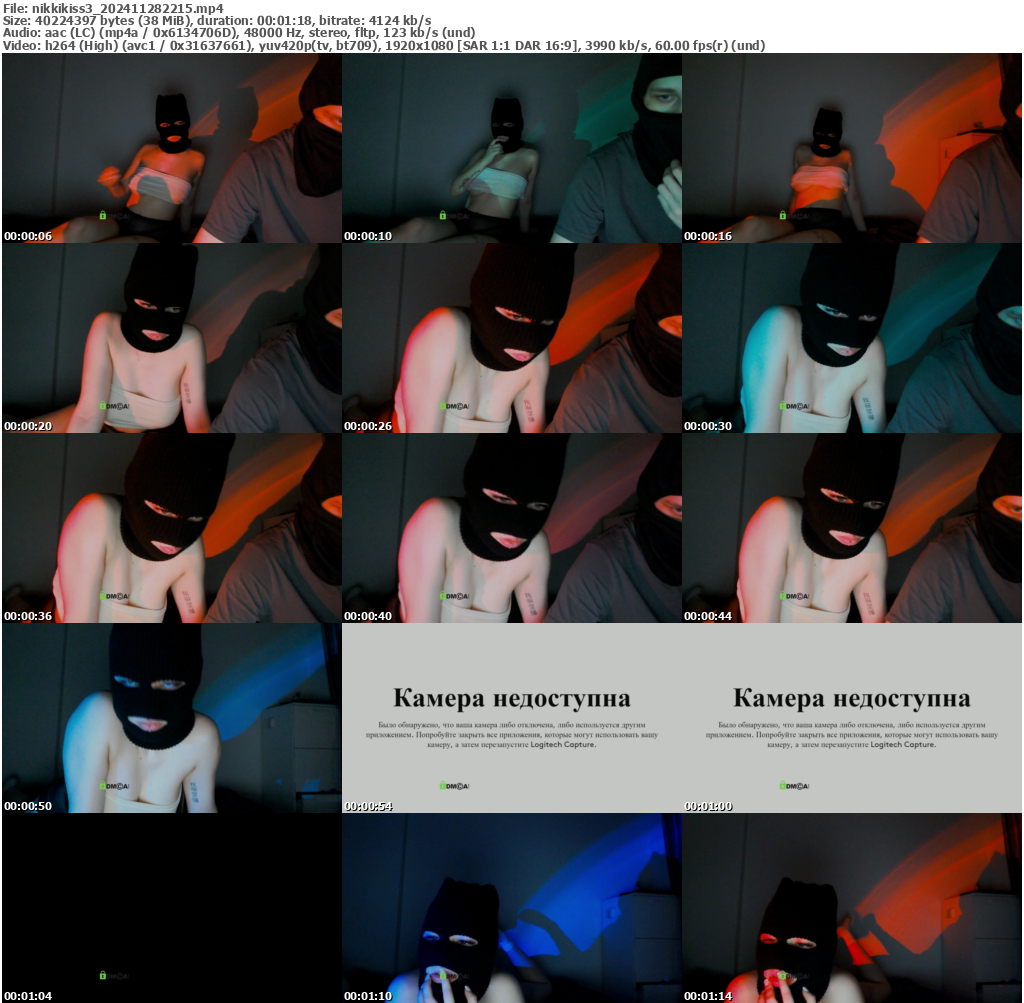Click the file name line at the top
The height and width of the screenshot is (1003, 1024).
[x=113, y=8]
